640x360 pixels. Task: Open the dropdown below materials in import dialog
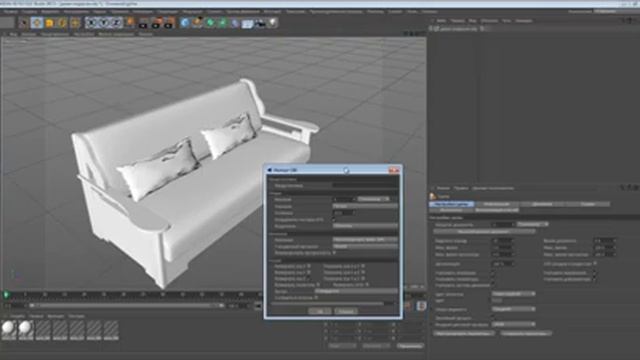coord(365,246)
